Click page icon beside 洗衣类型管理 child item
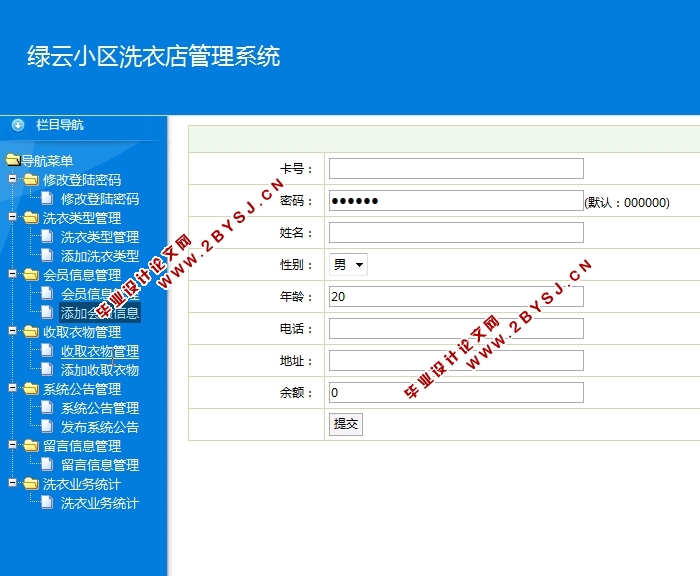Viewport: 700px width, 576px height. (x=47, y=236)
